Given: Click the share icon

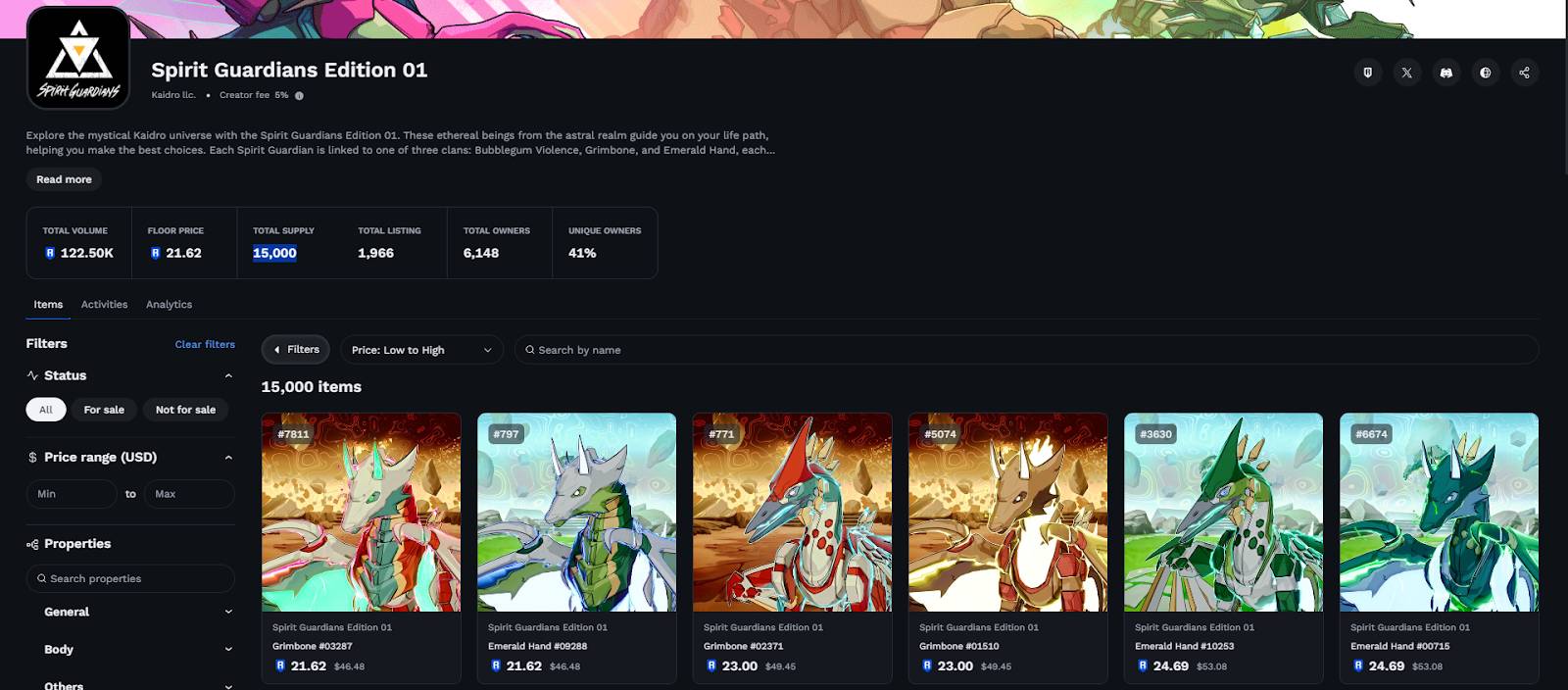Looking at the screenshot, I should [x=1525, y=73].
